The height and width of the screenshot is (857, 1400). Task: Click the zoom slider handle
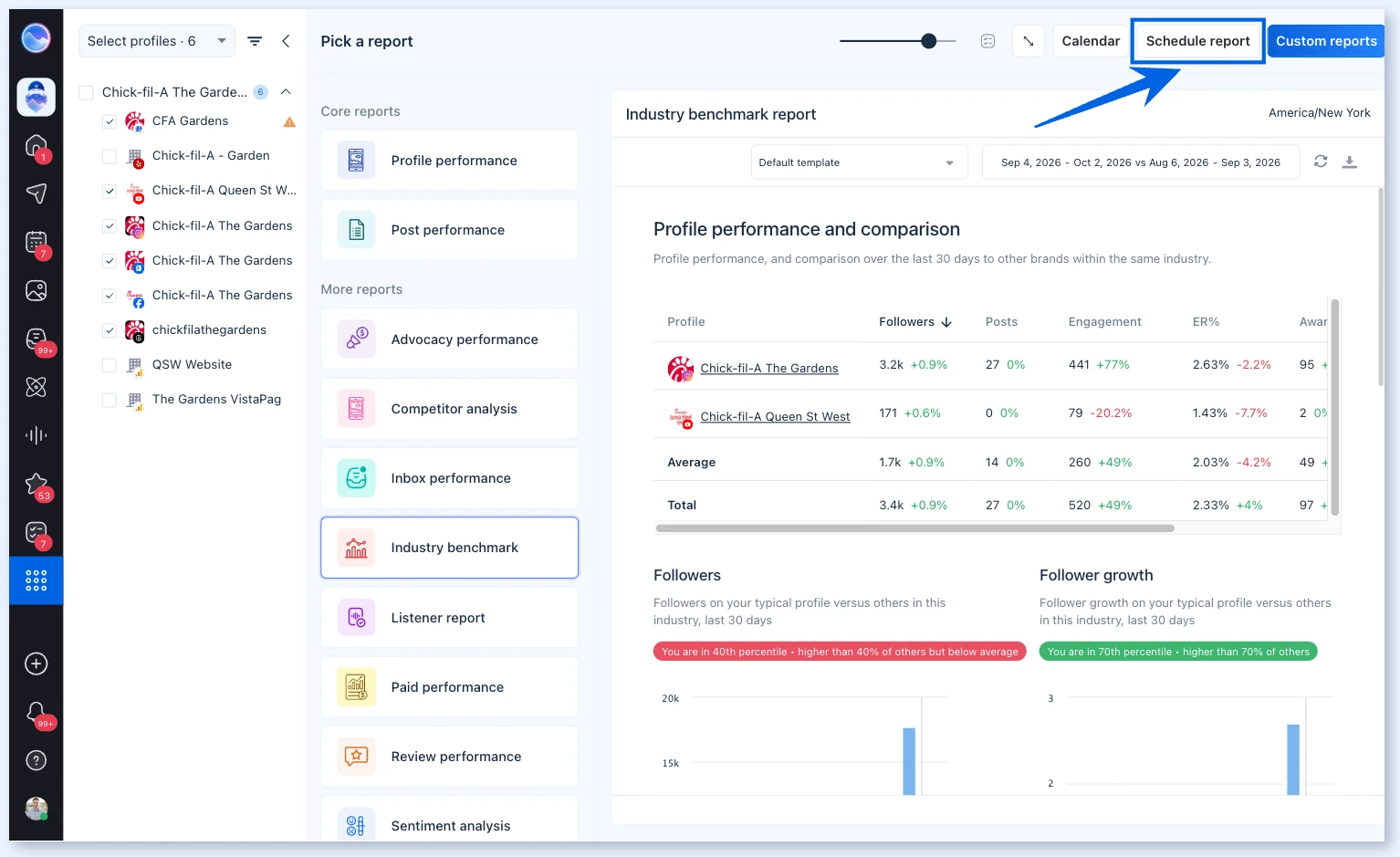(929, 41)
